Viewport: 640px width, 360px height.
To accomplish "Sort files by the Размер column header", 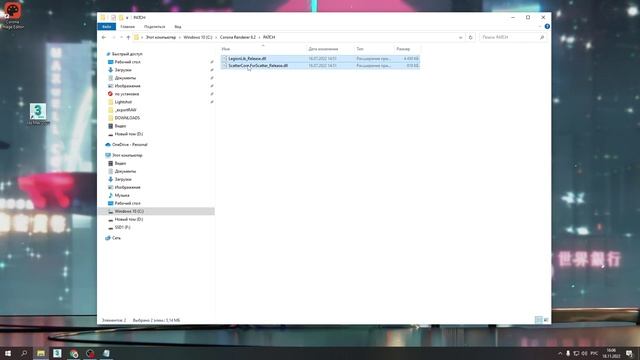I will 407,49.
